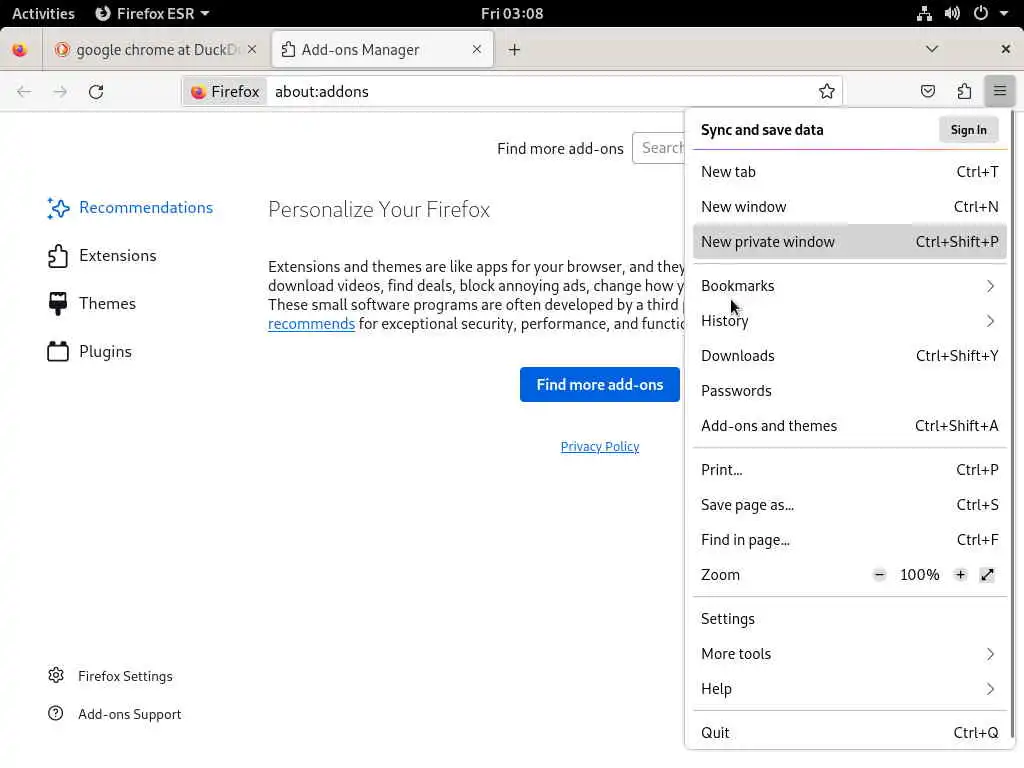This screenshot has height=768, width=1024.
Task: Open Extensions category in sidebar
Action: [103, 256]
